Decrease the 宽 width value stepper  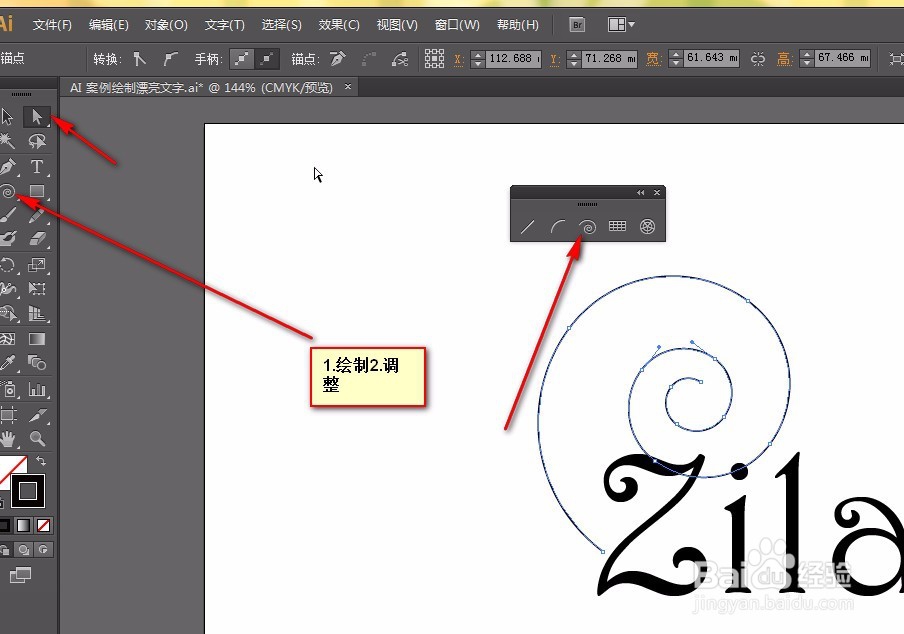[675, 62]
